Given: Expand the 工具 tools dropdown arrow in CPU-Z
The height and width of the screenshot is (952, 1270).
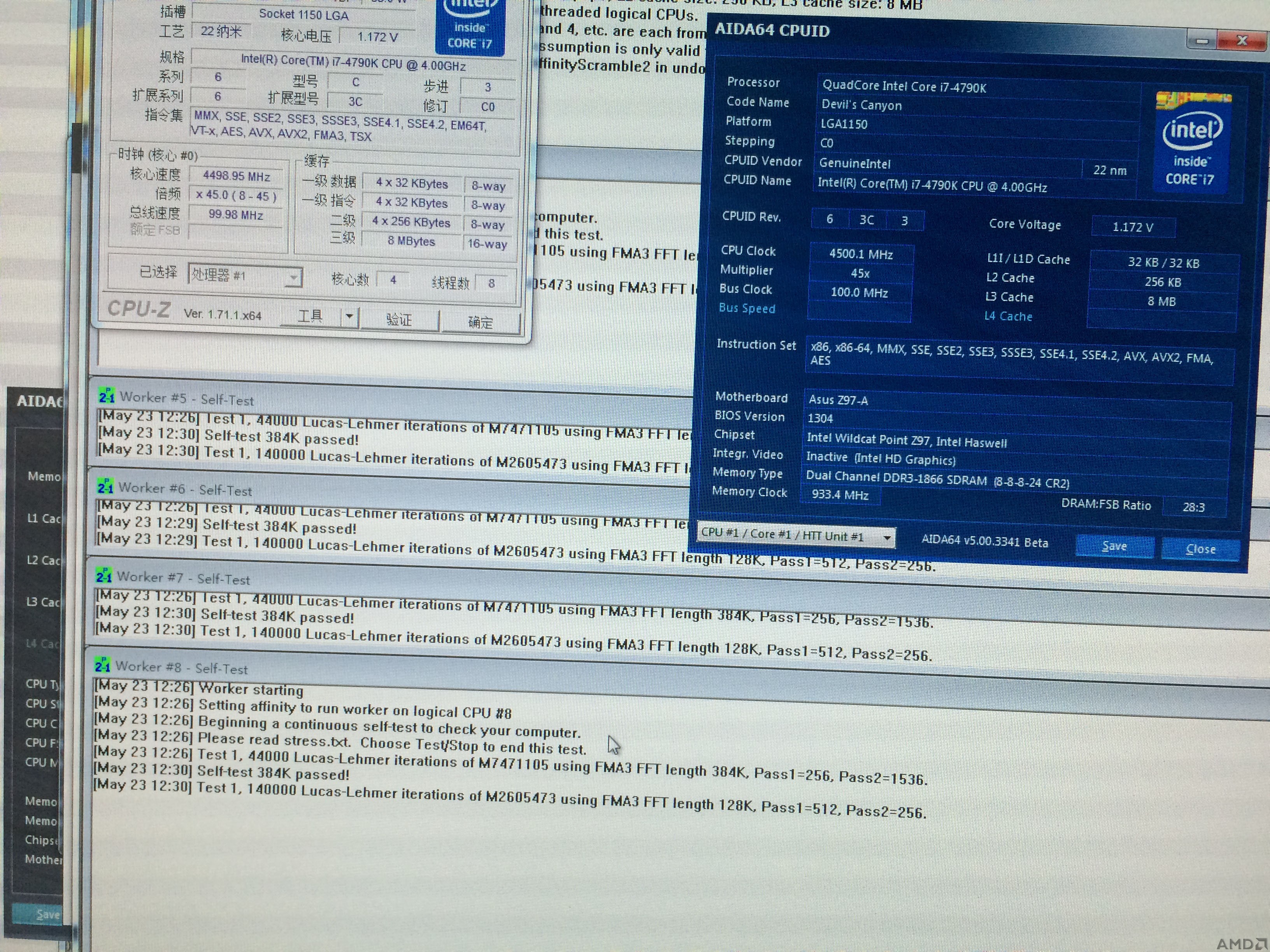Looking at the screenshot, I should (349, 317).
